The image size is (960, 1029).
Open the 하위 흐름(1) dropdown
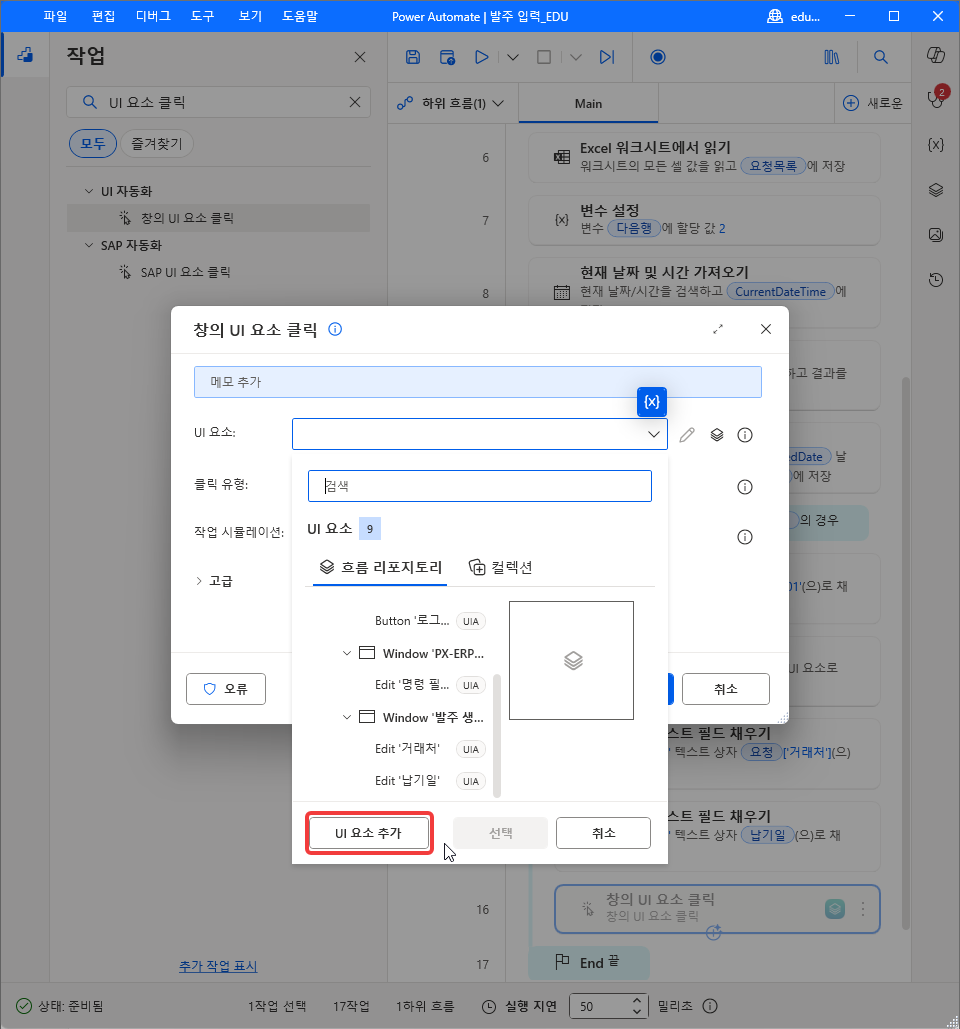click(x=451, y=104)
